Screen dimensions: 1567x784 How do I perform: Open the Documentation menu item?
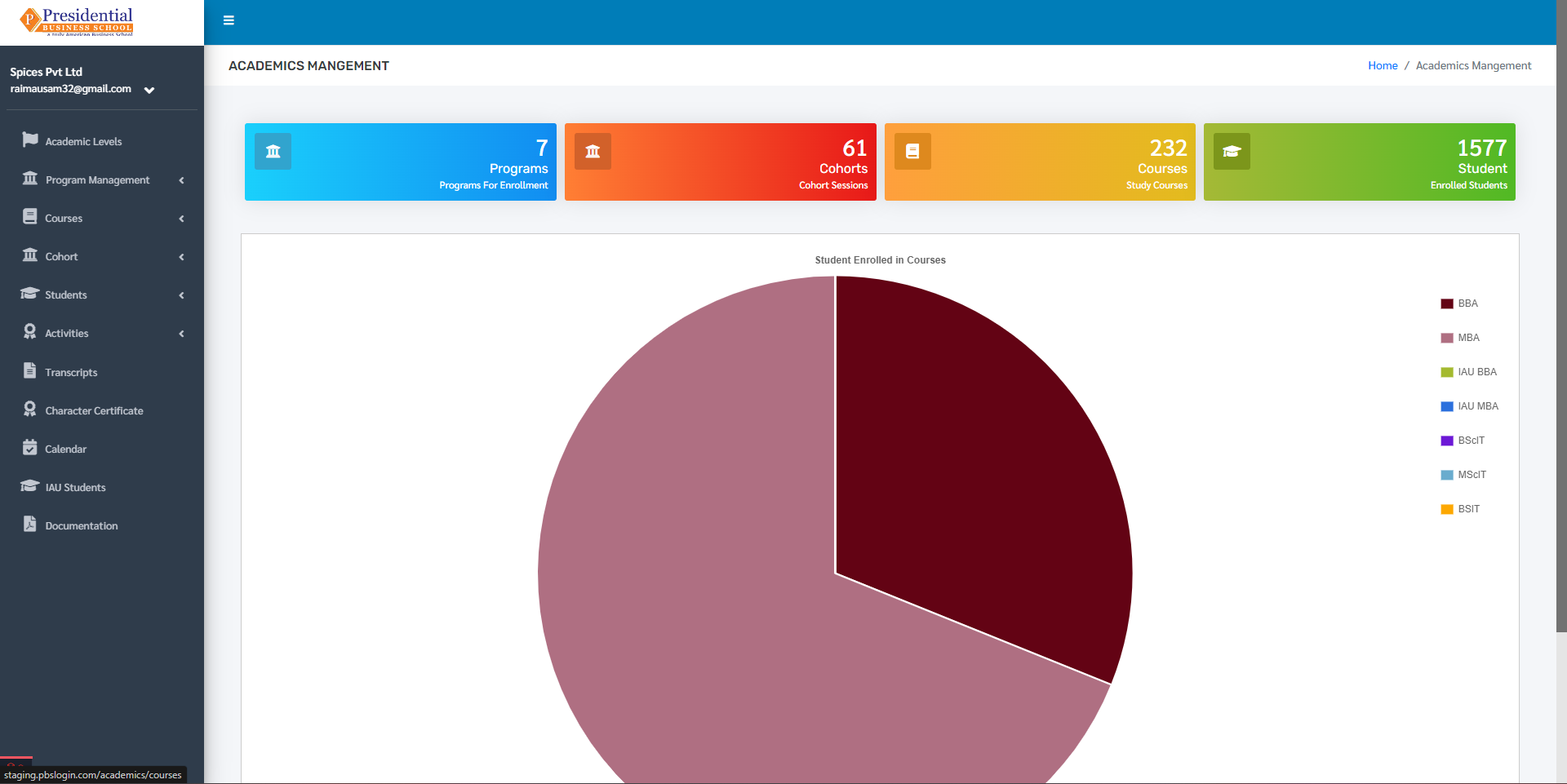102,525
